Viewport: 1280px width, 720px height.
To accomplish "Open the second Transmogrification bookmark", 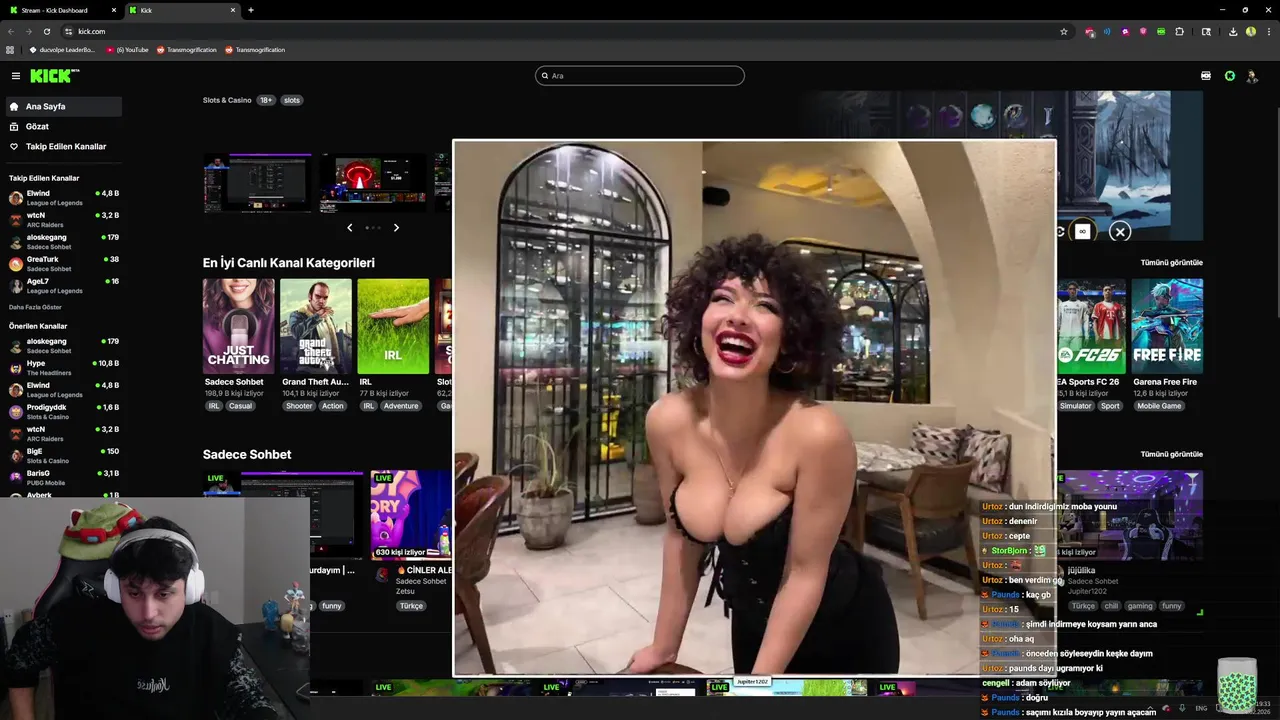I will (255, 50).
